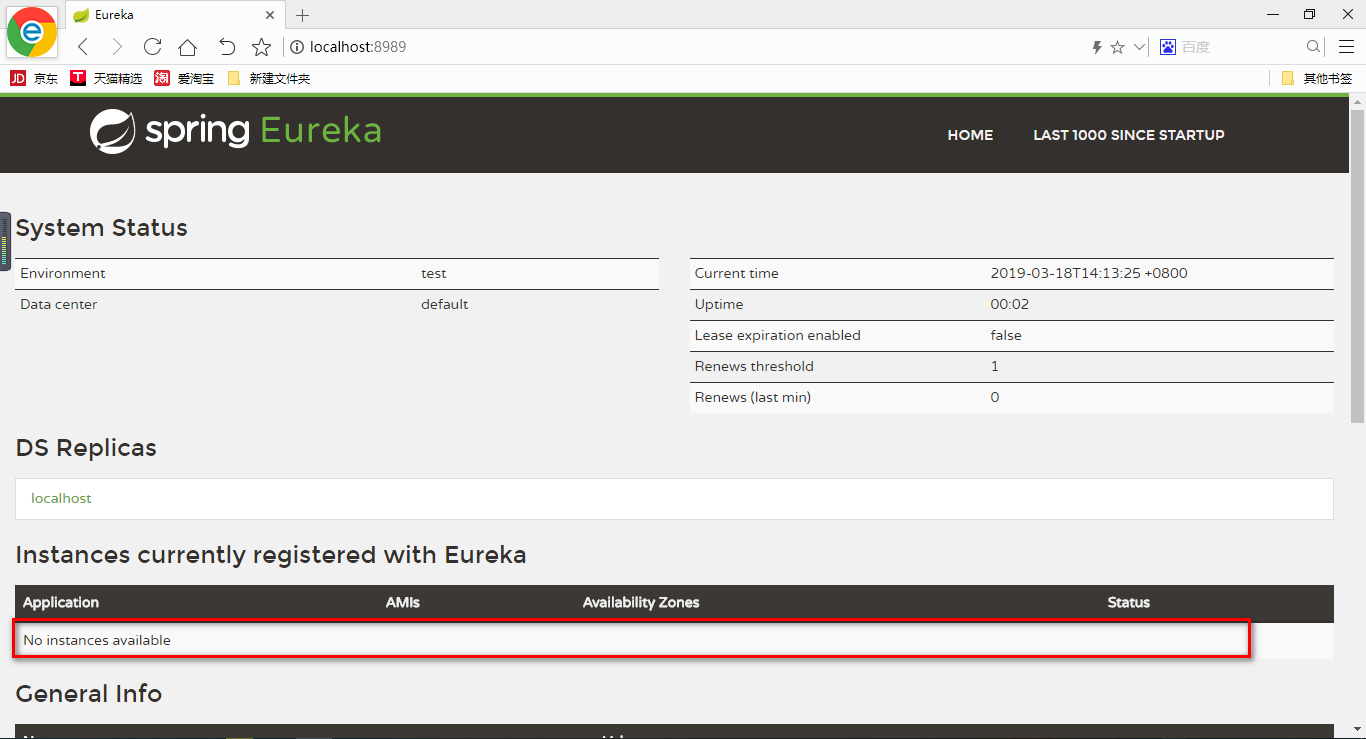
Task: Click the 'General Info' heading
Action: (89, 693)
